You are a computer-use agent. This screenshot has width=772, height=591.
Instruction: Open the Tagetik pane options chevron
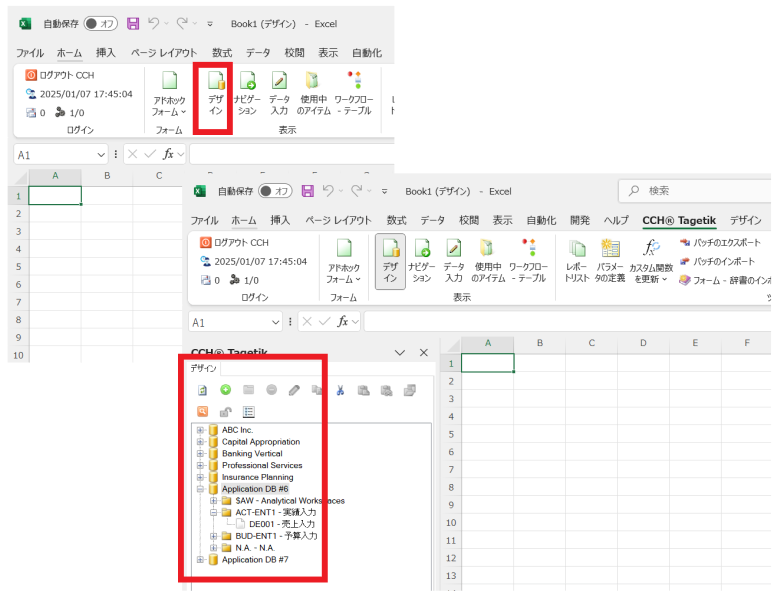pyautogui.click(x=401, y=353)
